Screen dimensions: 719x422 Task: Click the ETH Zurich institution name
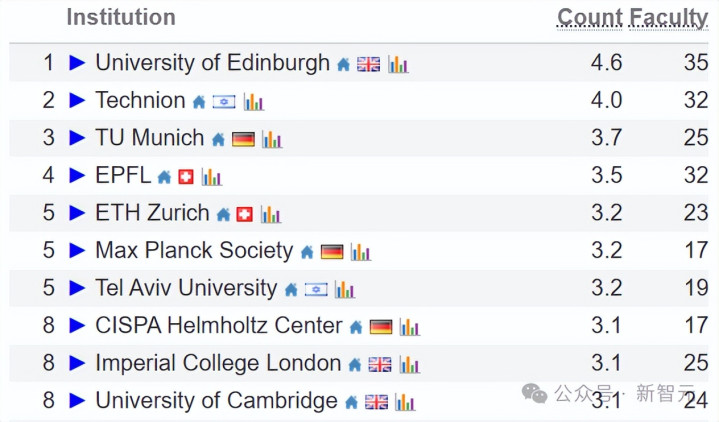pos(152,213)
